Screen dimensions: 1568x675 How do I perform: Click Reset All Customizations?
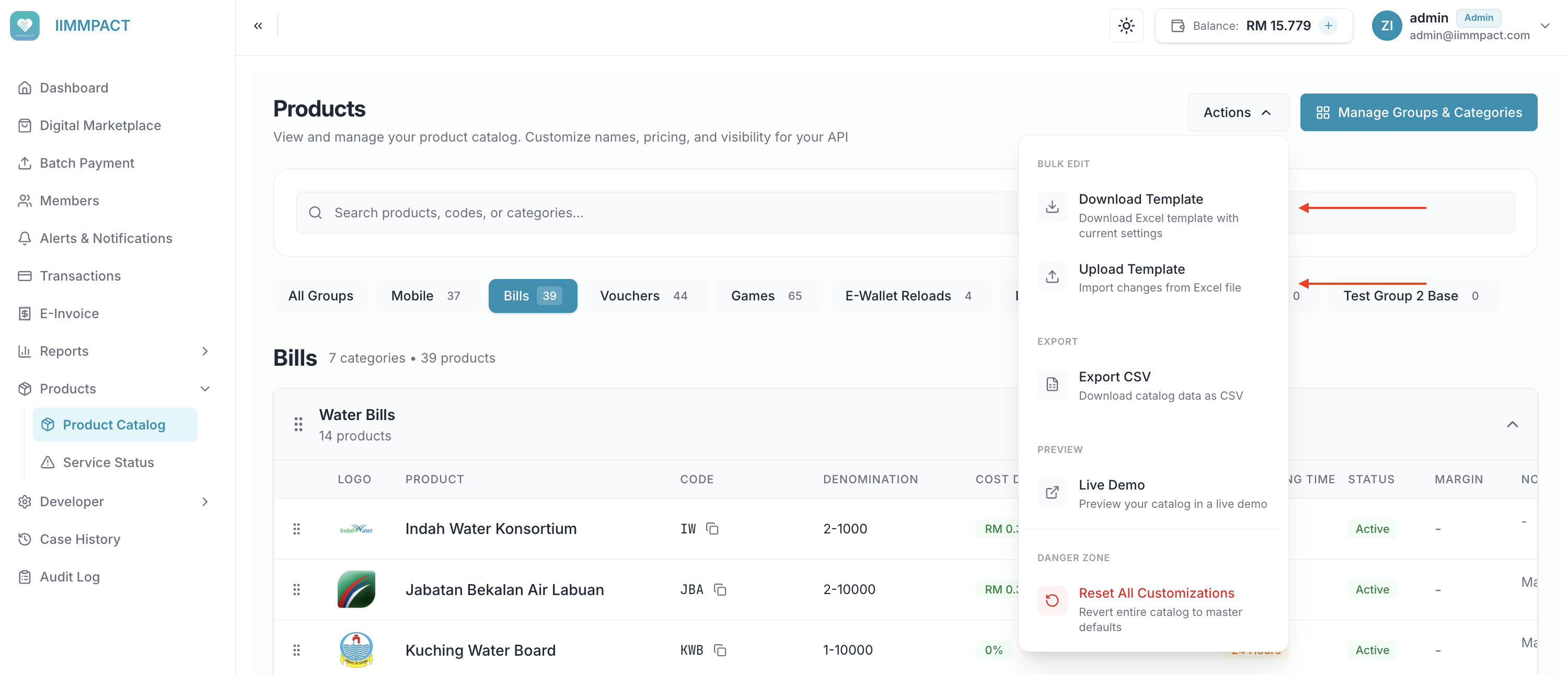click(1153, 609)
